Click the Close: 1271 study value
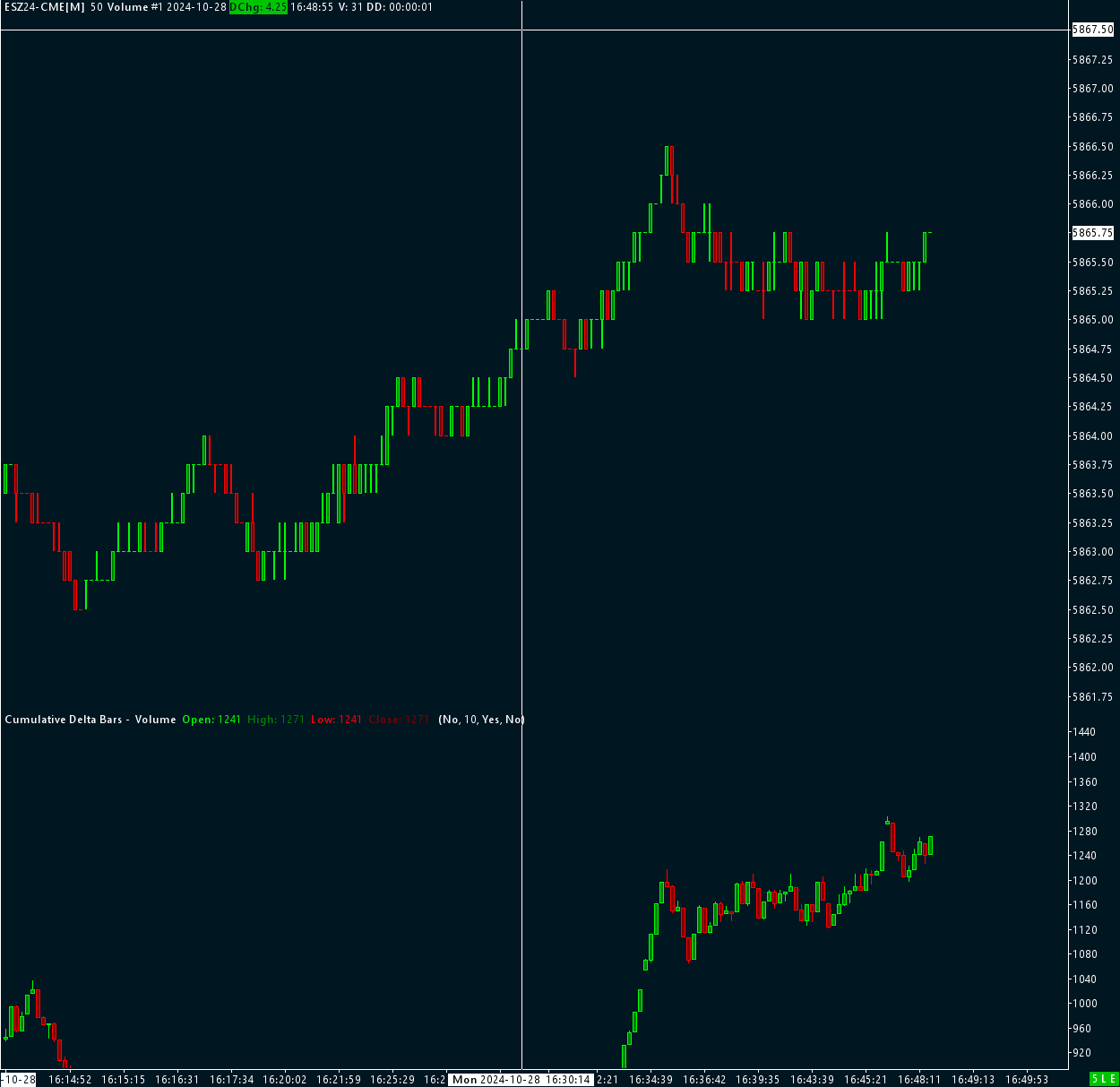1120x1087 pixels. 399,720
